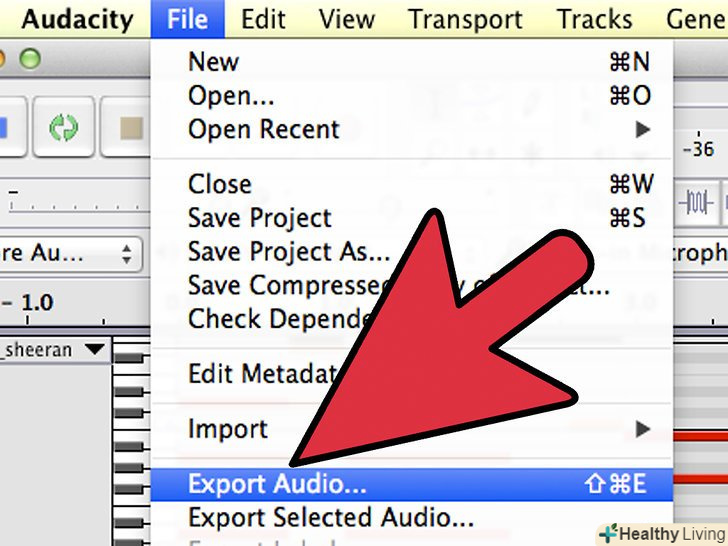
Task: Click the trim audio waveform icon
Action: (x=696, y=202)
